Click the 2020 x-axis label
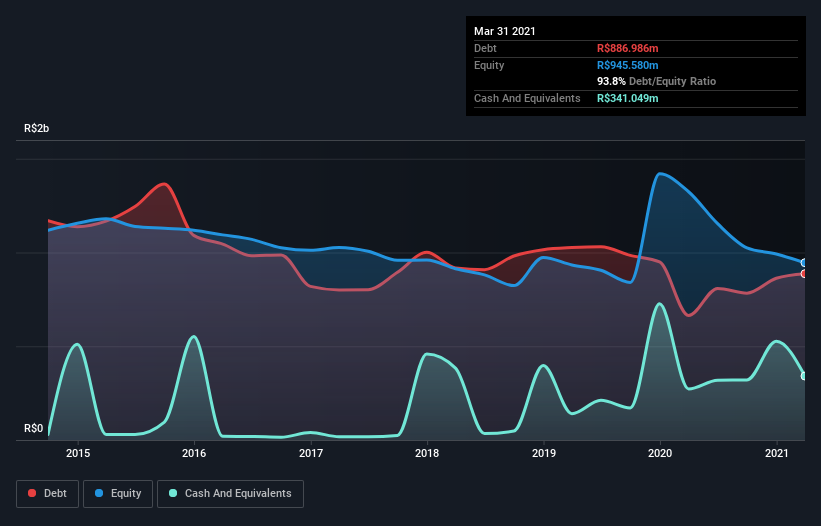Screen dimensions: 821x526 [x=660, y=453]
